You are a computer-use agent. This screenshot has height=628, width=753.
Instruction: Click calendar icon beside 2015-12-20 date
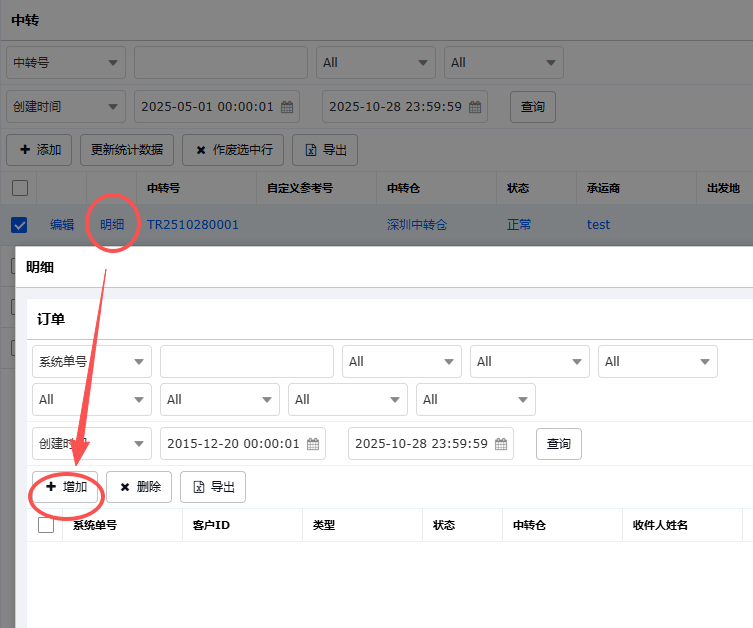(313, 444)
